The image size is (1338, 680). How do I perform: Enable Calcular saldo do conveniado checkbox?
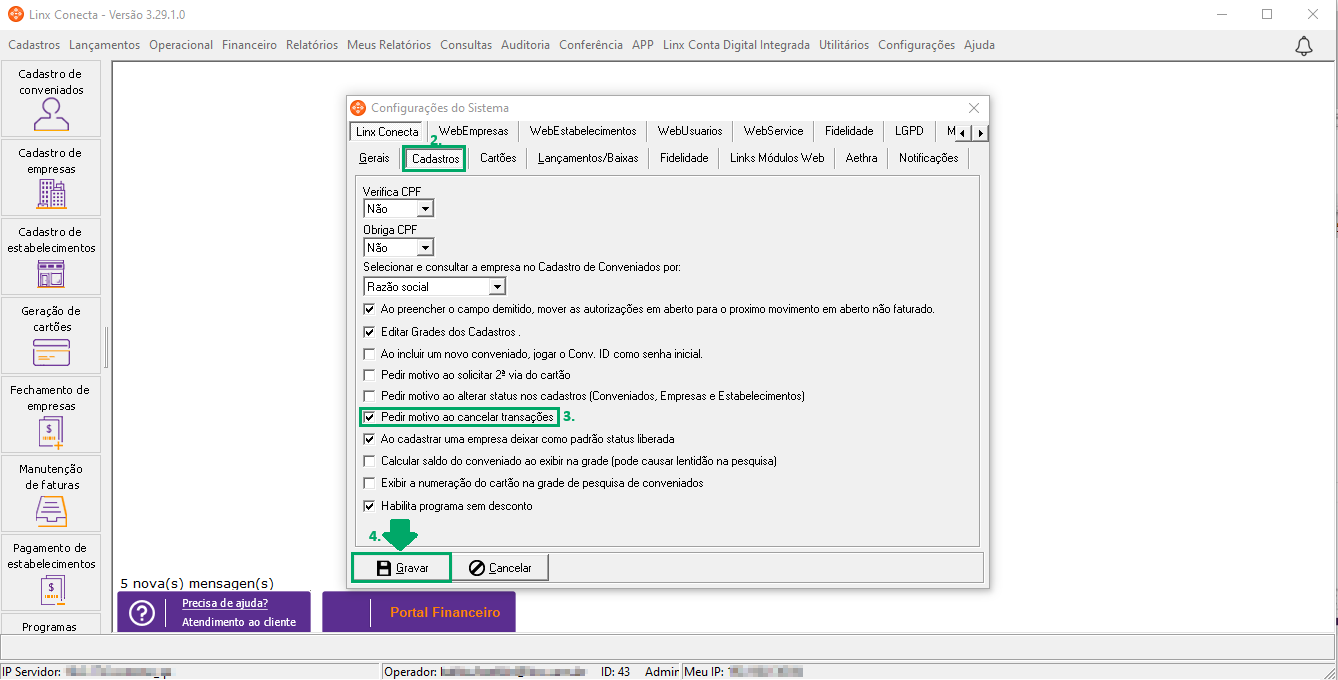click(370, 461)
